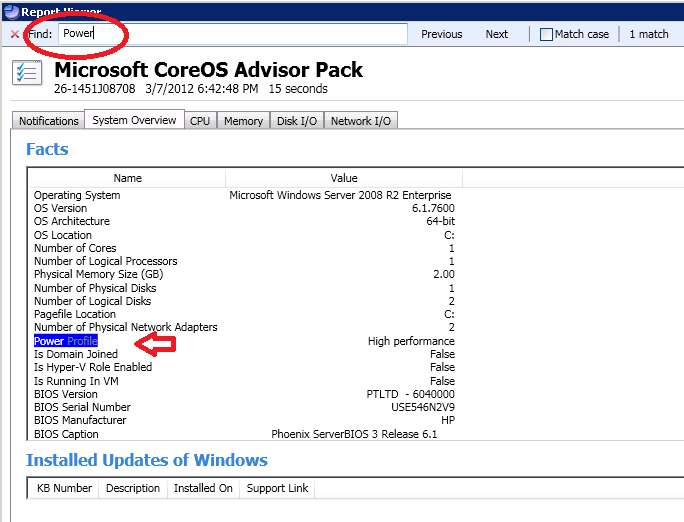The image size is (684, 522).
Task: Enable the Match case checkbox
Action: (x=546, y=34)
